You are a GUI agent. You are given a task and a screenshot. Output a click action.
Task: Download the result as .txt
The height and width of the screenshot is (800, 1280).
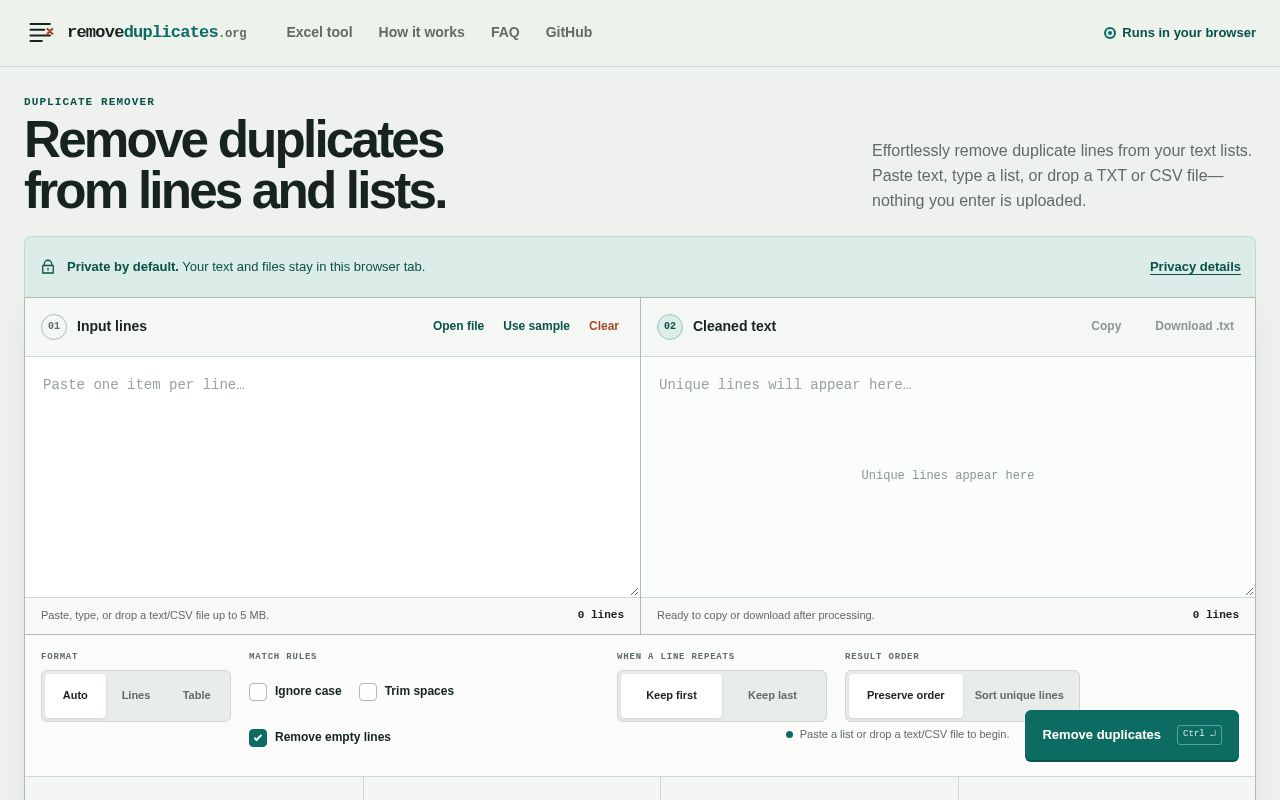(1194, 326)
